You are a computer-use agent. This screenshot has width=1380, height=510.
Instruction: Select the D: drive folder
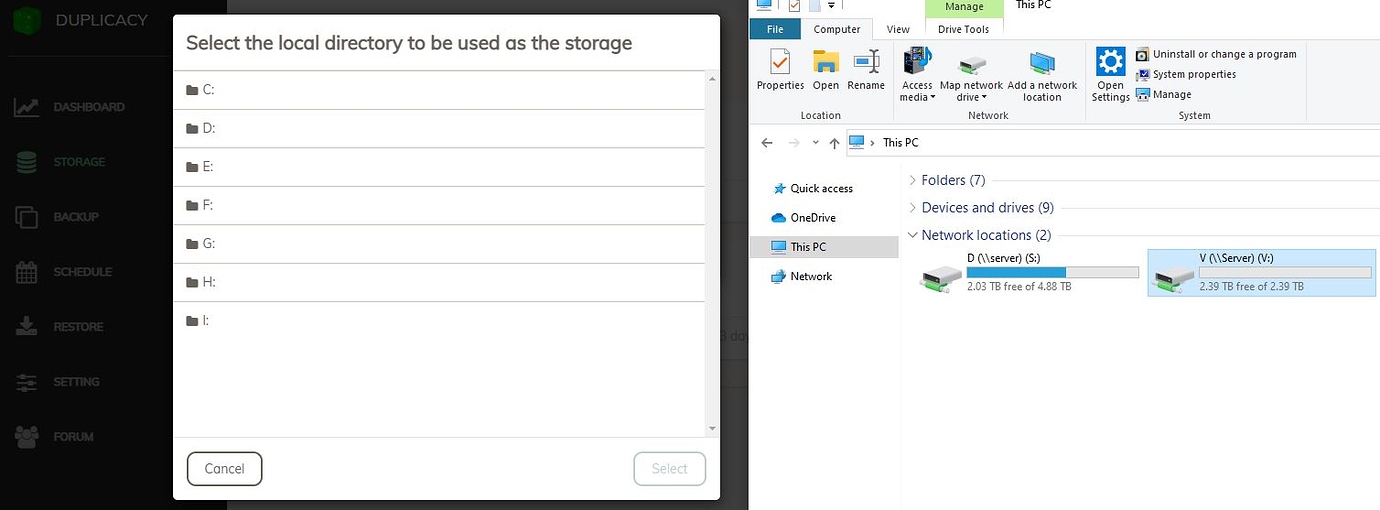coord(439,128)
